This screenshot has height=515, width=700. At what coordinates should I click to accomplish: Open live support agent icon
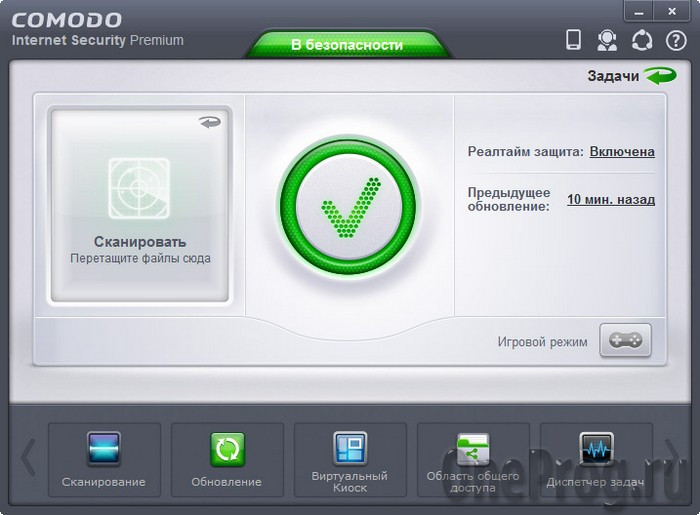607,41
